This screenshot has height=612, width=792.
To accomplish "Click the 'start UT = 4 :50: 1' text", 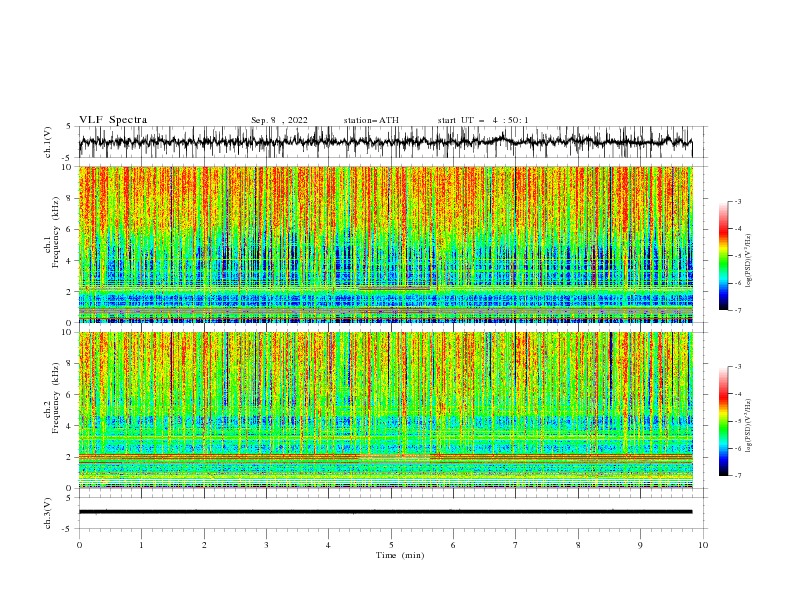I will (x=483, y=120).
